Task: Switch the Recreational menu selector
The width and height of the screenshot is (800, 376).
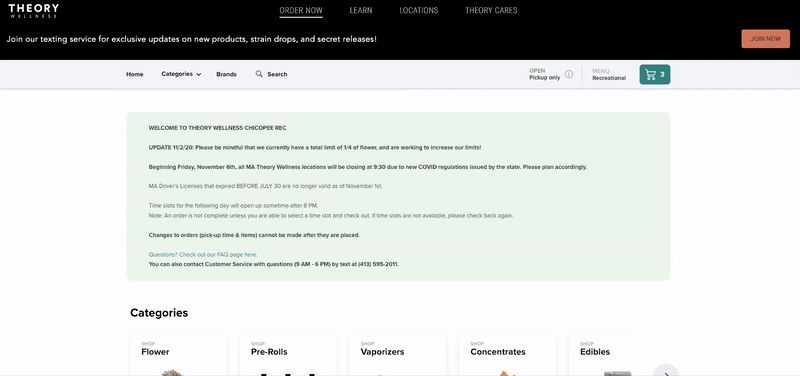Action: pos(609,74)
